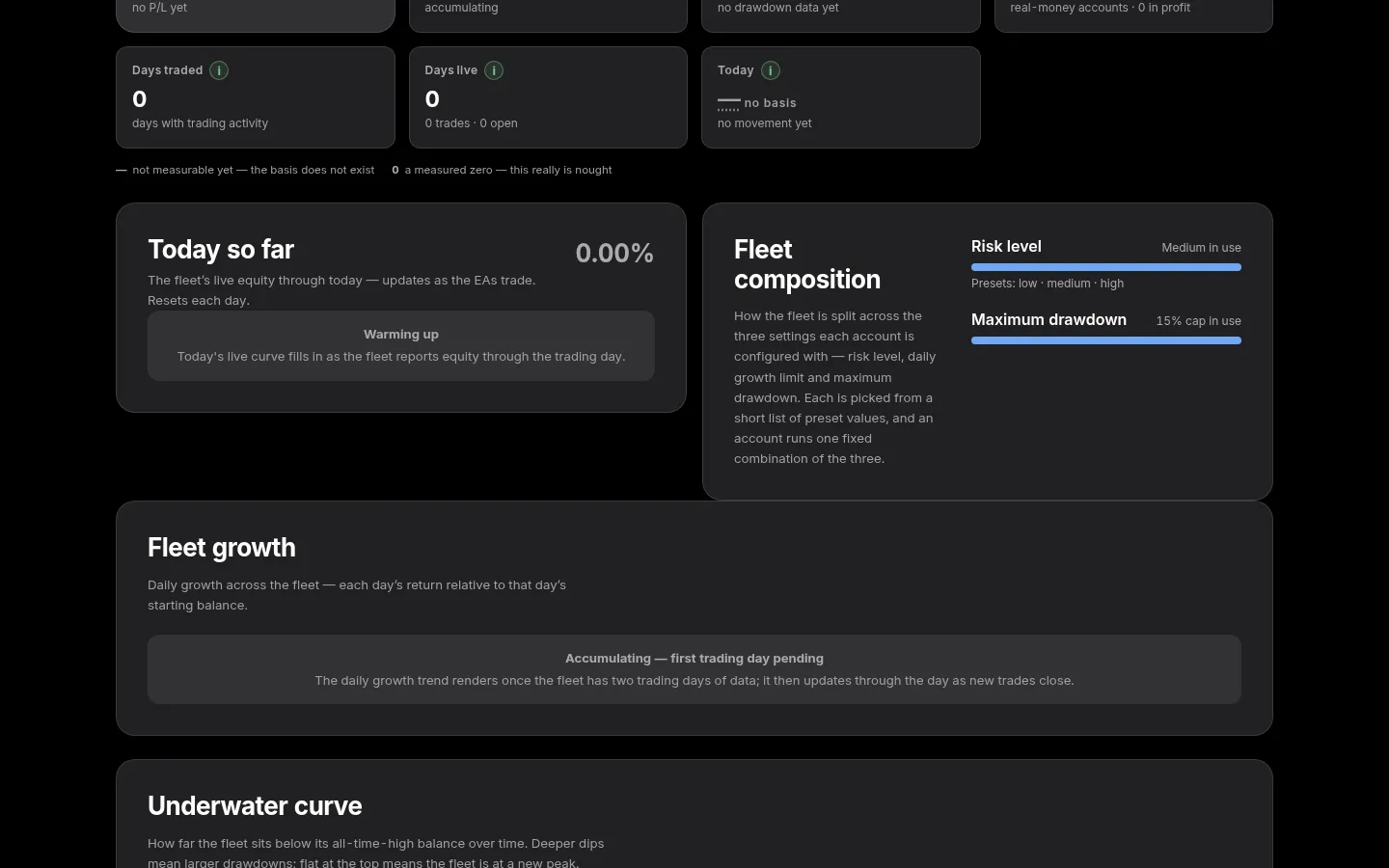Click the "Medium in use" label
Viewport: 1389px width, 868px height.
coord(1201,248)
